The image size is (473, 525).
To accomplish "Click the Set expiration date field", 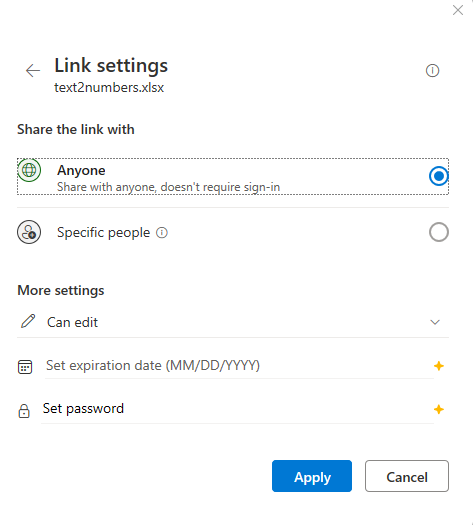I will (239, 366).
